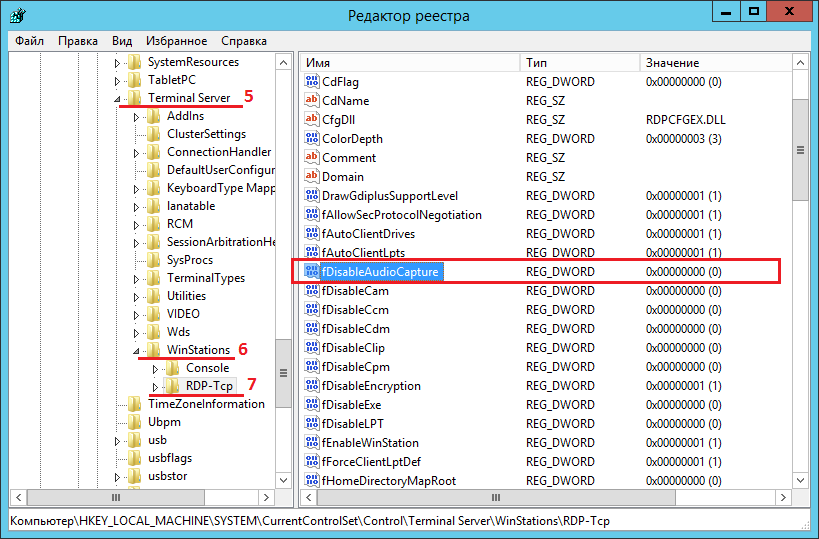The height and width of the screenshot is (539, 819).
Task: Open the Избранное menu
Action: (174, 41)
